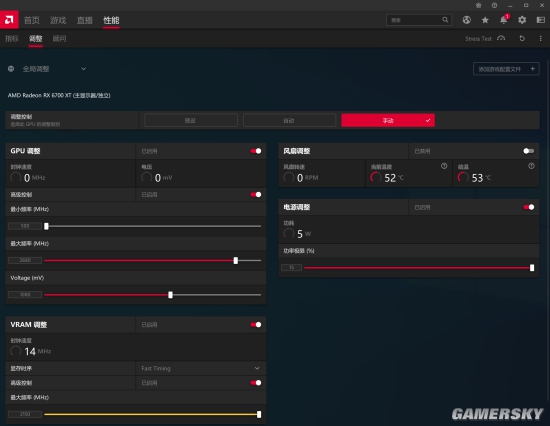This screenshot has width=550, height=426.
Task: Enable the 风扇调整 fan tuning toggle
Action: [529, 151]
